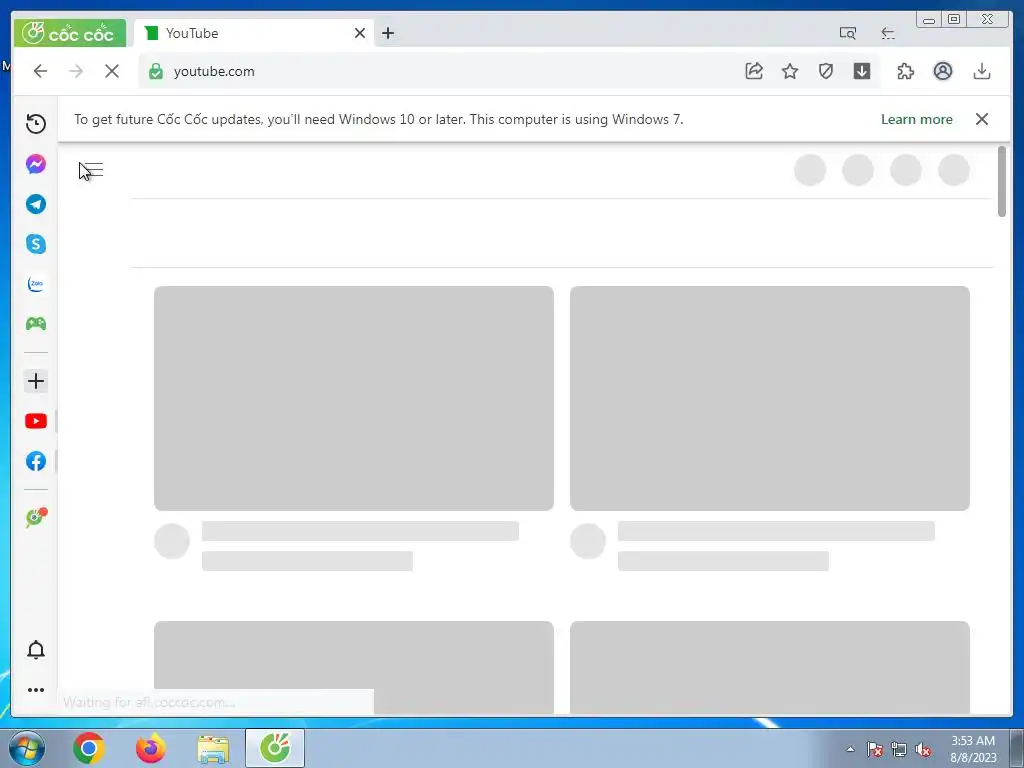This screenshot has height=768, width=1024.
Task: Click the secure site lock icon
Action: tap(155, 71)
